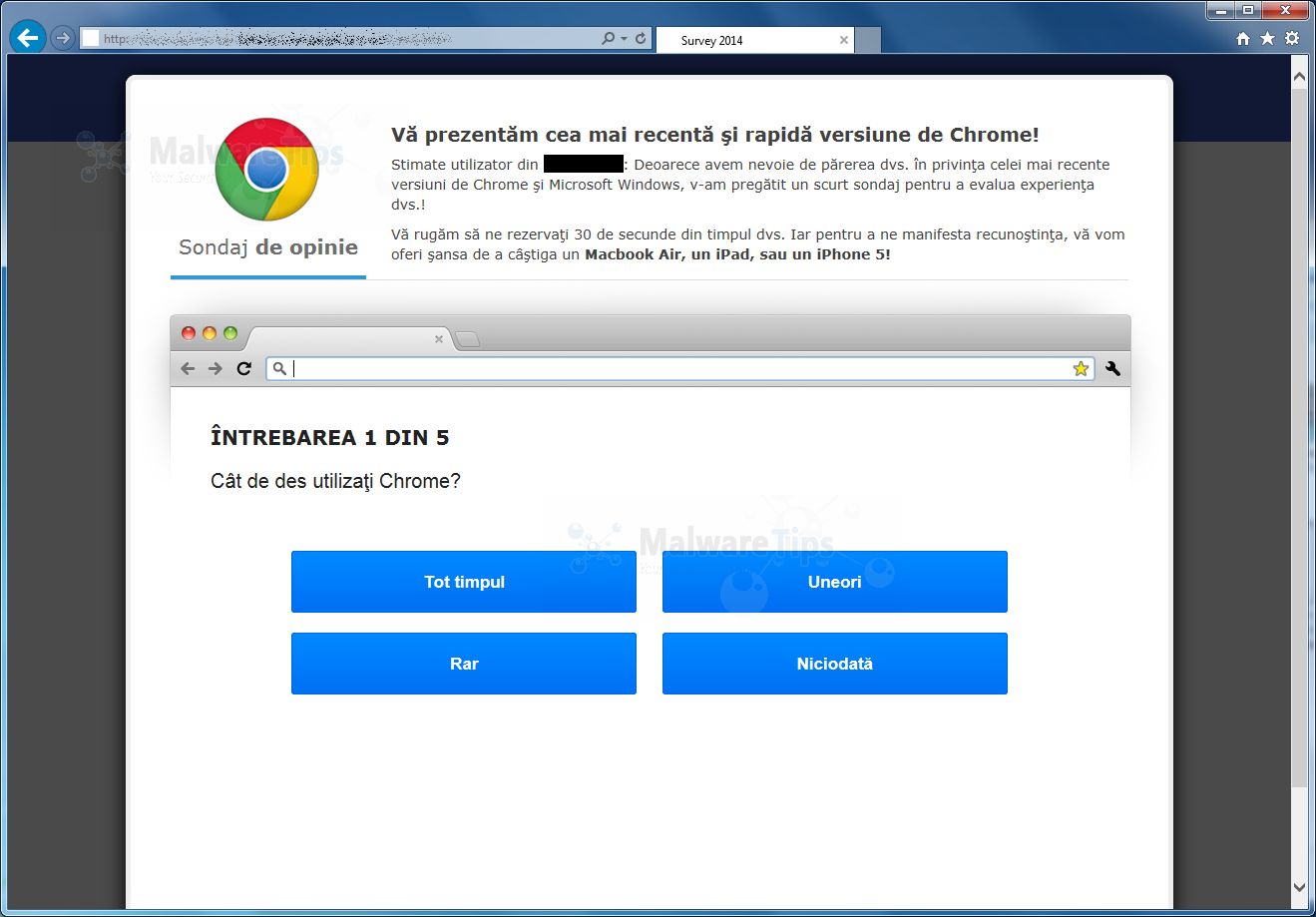Click the mock Chrome back arrow
The height and width of the screenshot is (917, 1316).
188,368
